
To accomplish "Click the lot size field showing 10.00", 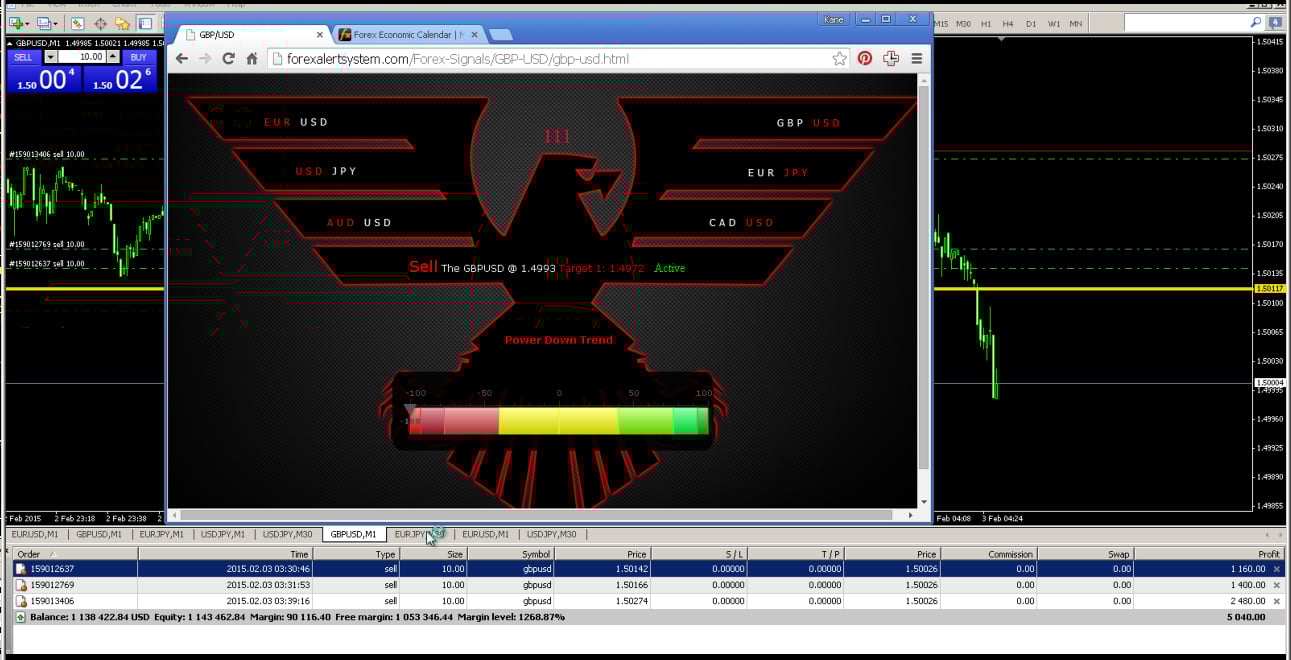I will (82, 57).
